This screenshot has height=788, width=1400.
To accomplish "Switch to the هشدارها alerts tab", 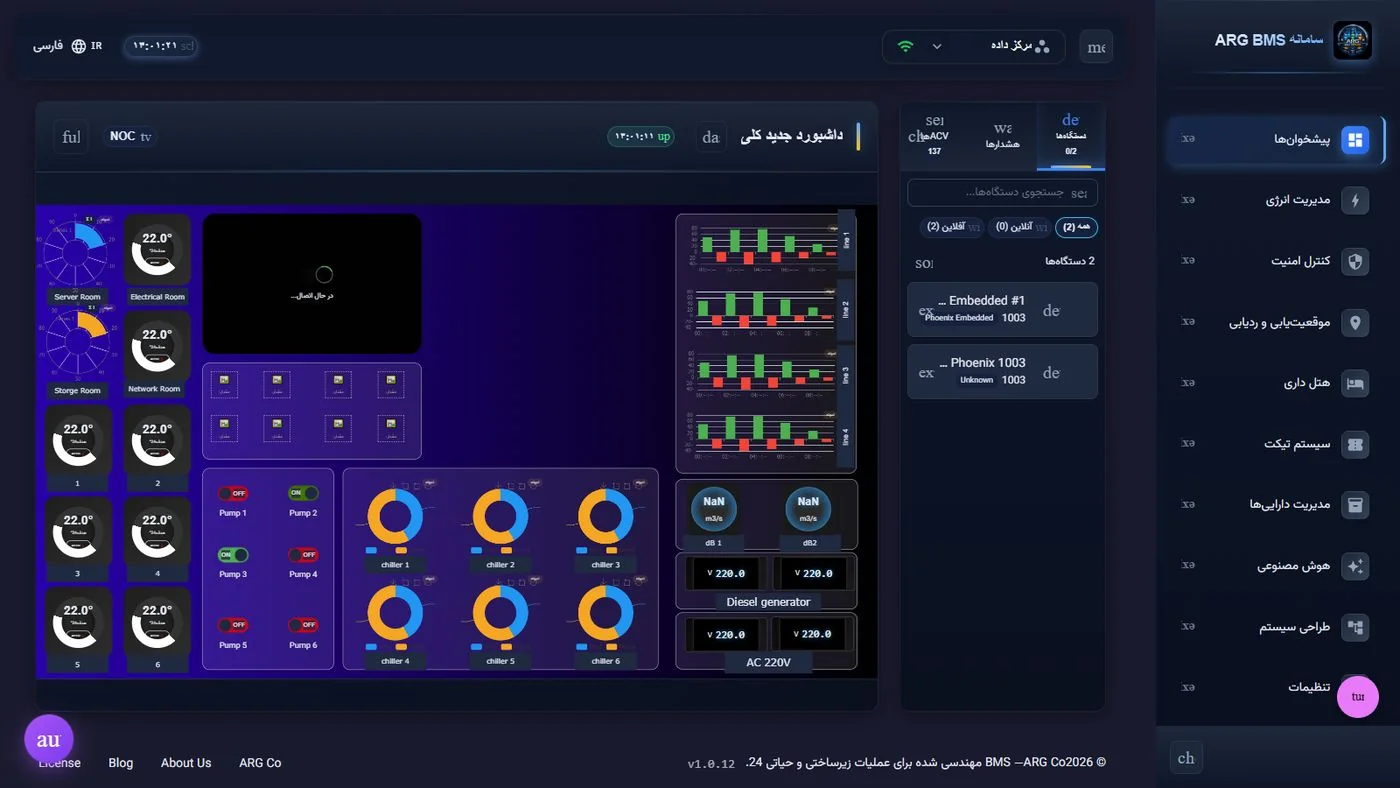I will (1003, 136).
